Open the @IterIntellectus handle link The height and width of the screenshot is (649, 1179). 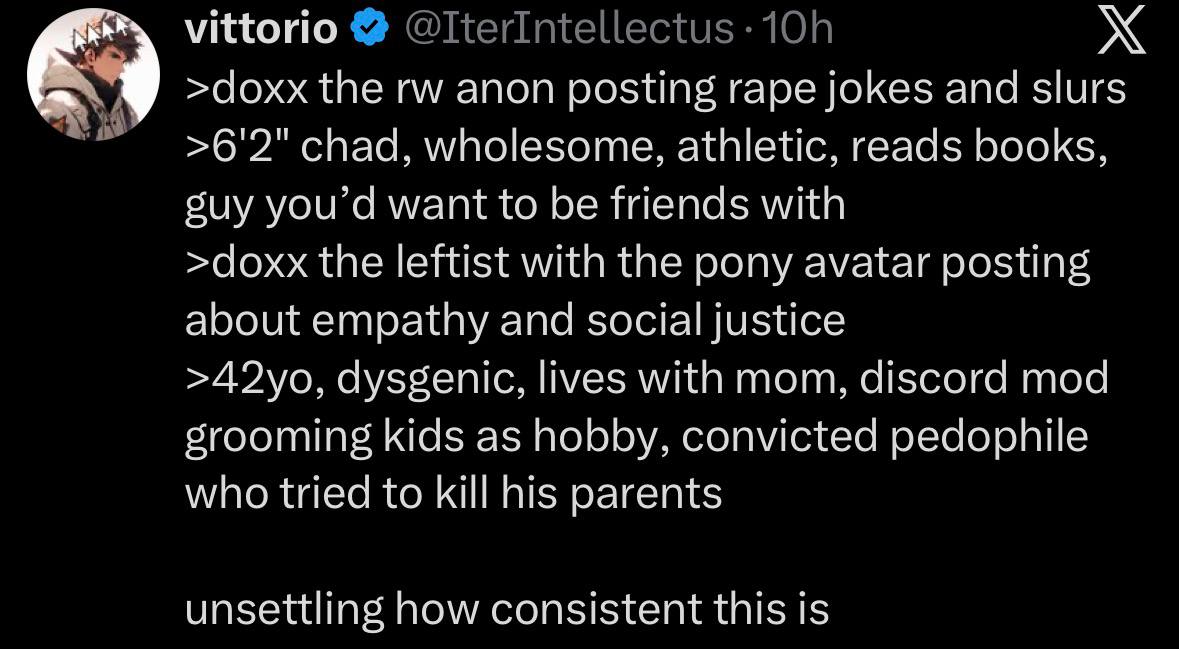coord(567,30)
